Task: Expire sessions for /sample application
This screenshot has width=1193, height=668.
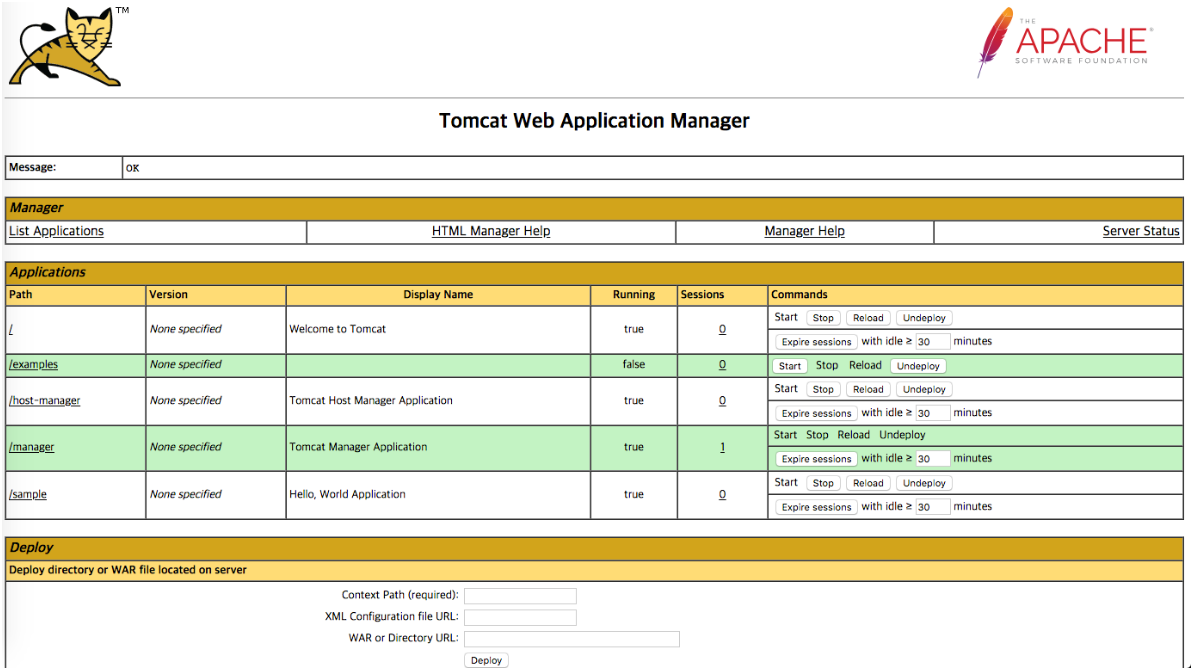Action: (x=816, y=507)
